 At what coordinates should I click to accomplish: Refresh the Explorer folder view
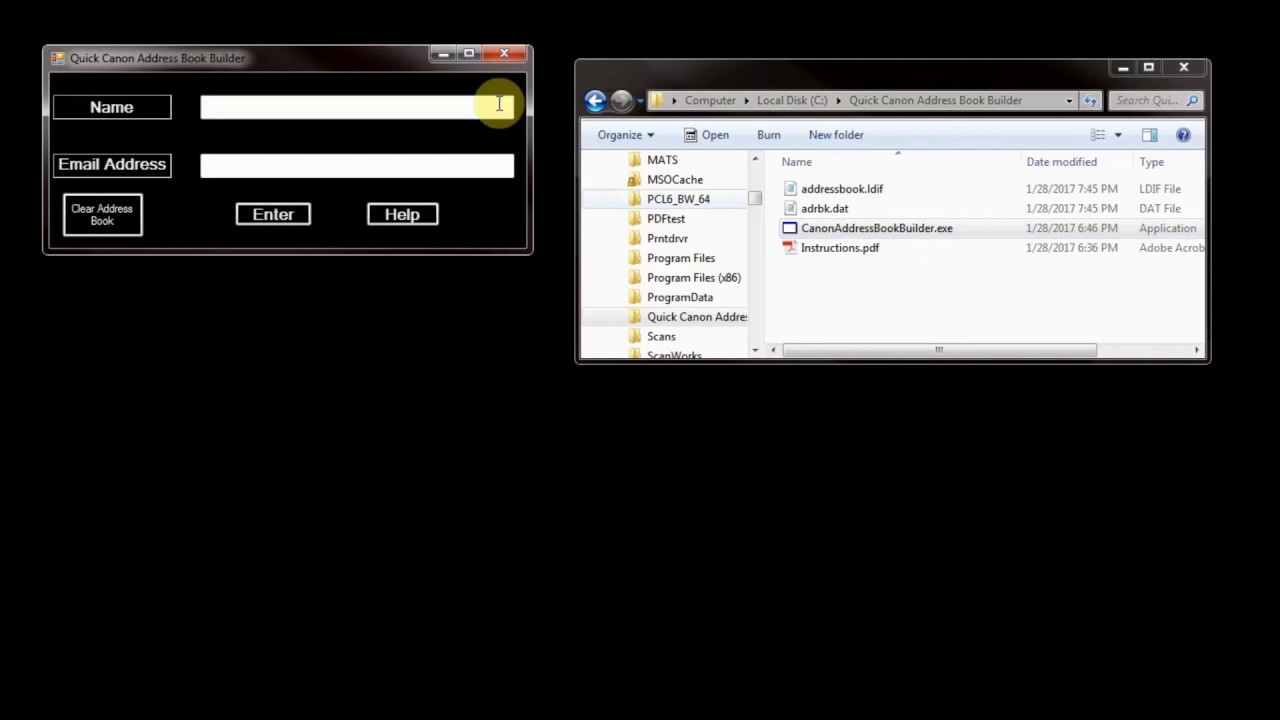[x=1090, y=100]
